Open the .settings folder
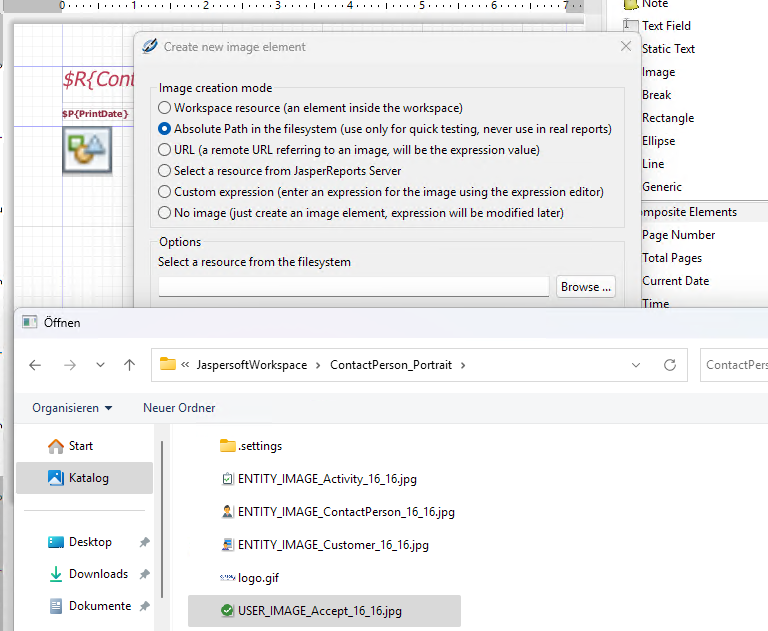Image resolution: width=768 pixels, height=631 pixels. [x=259, y=446]
